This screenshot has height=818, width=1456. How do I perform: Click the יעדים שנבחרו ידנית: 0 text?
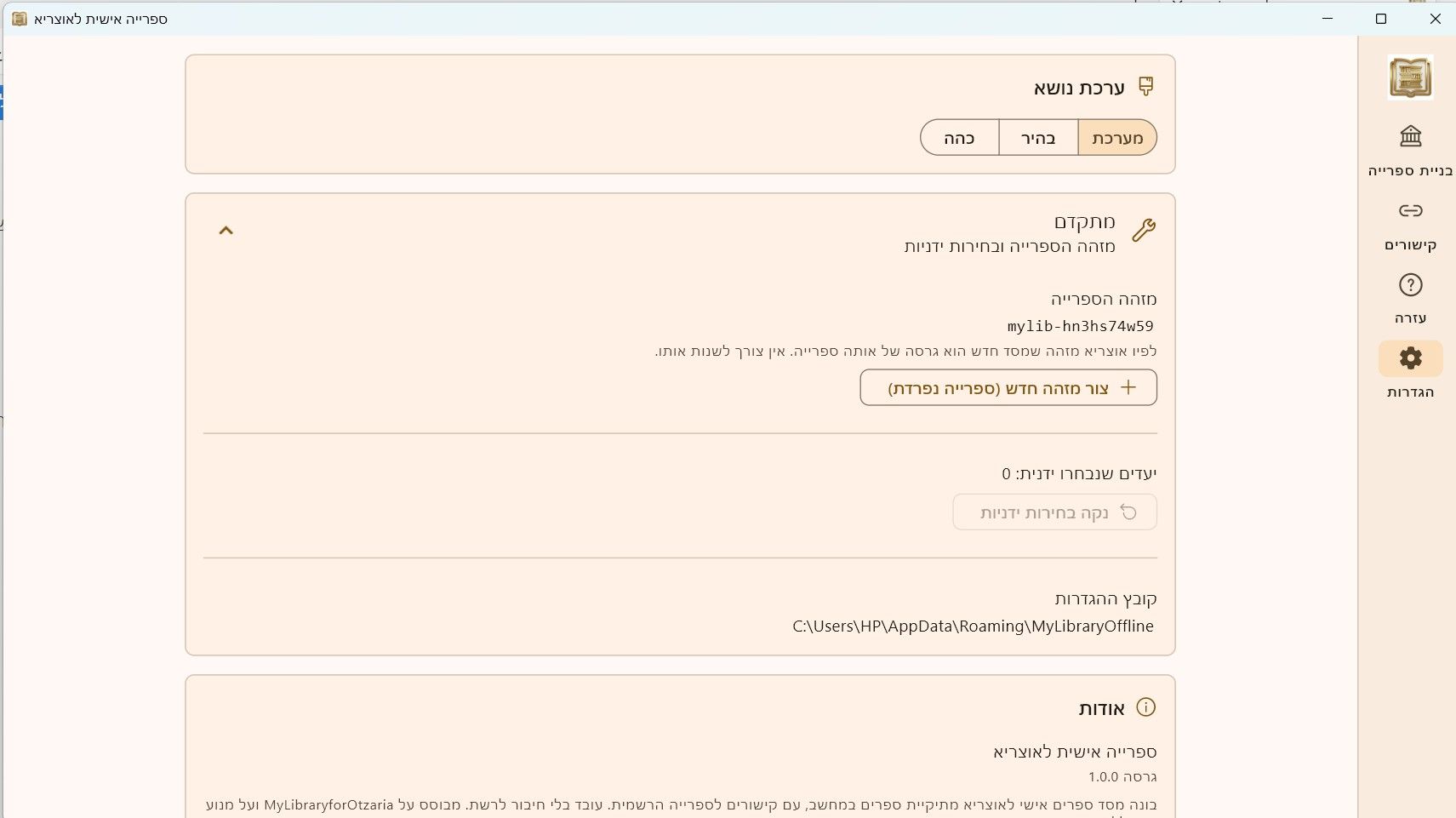(1079, 474)
